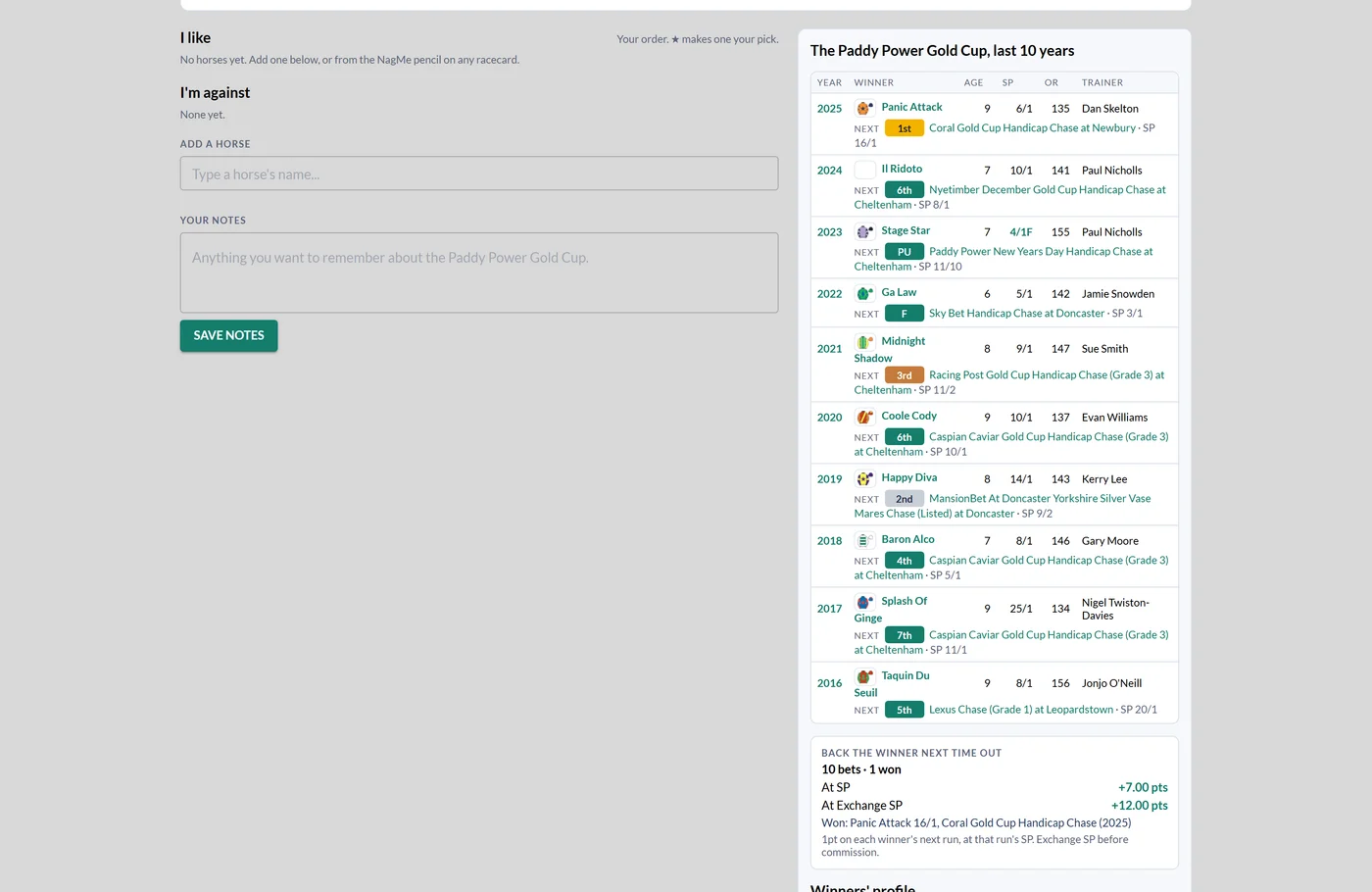1372x892 pixels.
Task: Click Midnight Shadow's silks icon
Action: pyautogui.click(x=864, y=342)
